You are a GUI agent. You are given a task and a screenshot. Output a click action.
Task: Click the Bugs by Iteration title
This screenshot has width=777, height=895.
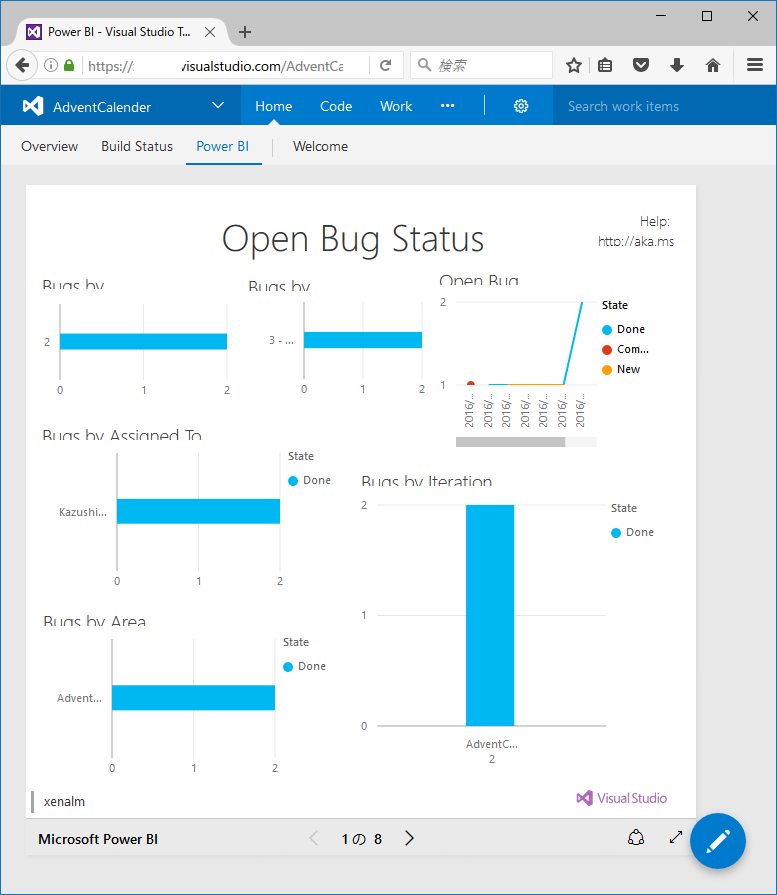[x=426, y=481]
